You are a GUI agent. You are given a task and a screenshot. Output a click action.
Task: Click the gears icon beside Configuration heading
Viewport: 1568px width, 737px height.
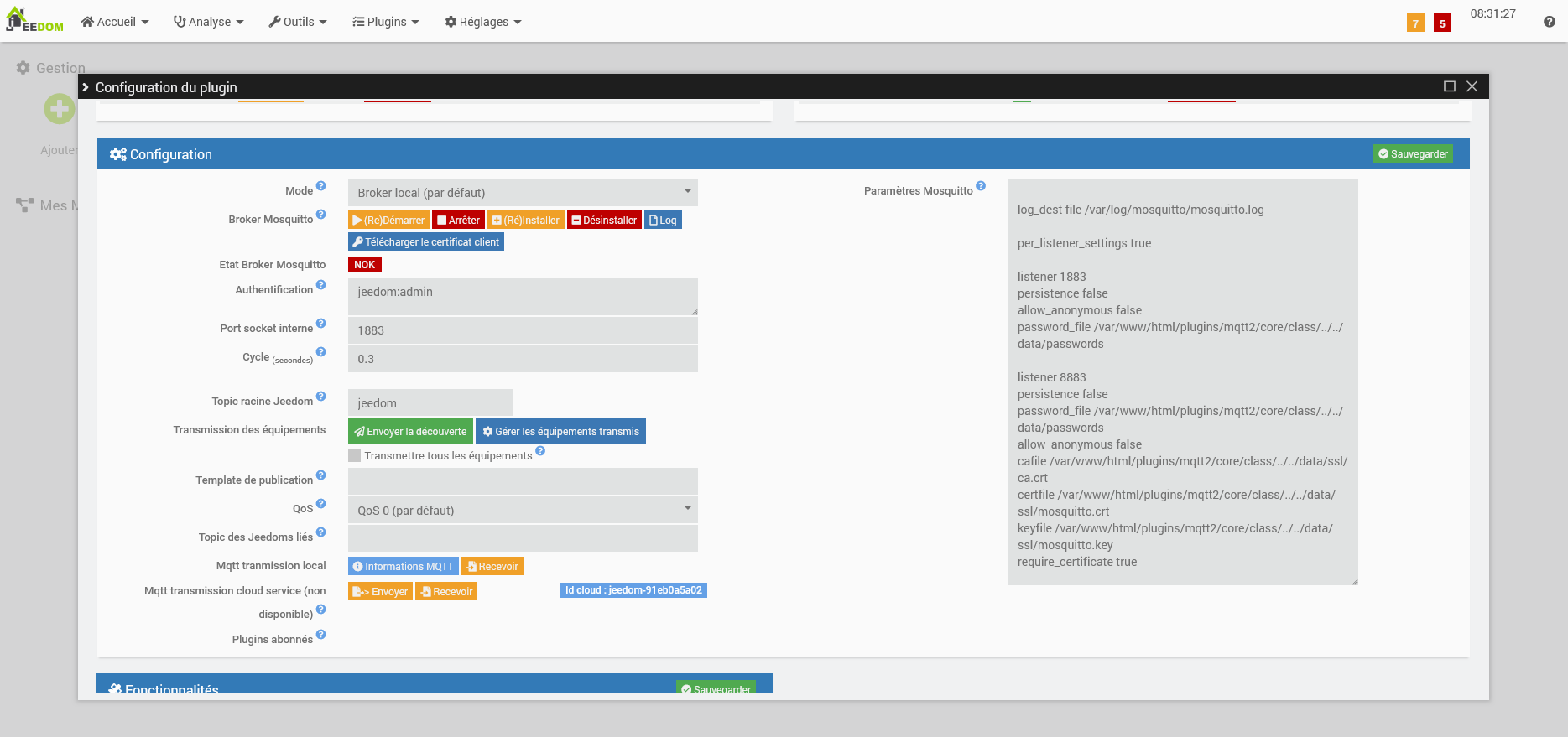(x=118, y=154)
